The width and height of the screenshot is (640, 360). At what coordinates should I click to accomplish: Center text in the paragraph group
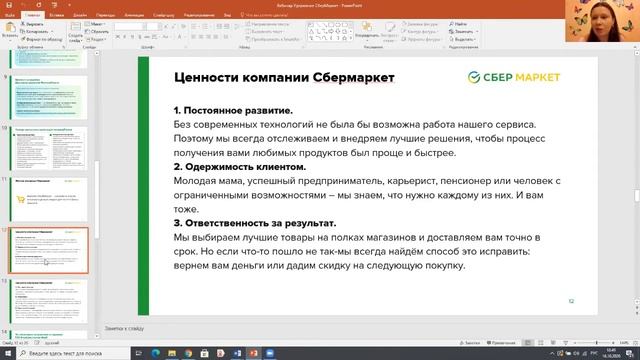point(201,37)
